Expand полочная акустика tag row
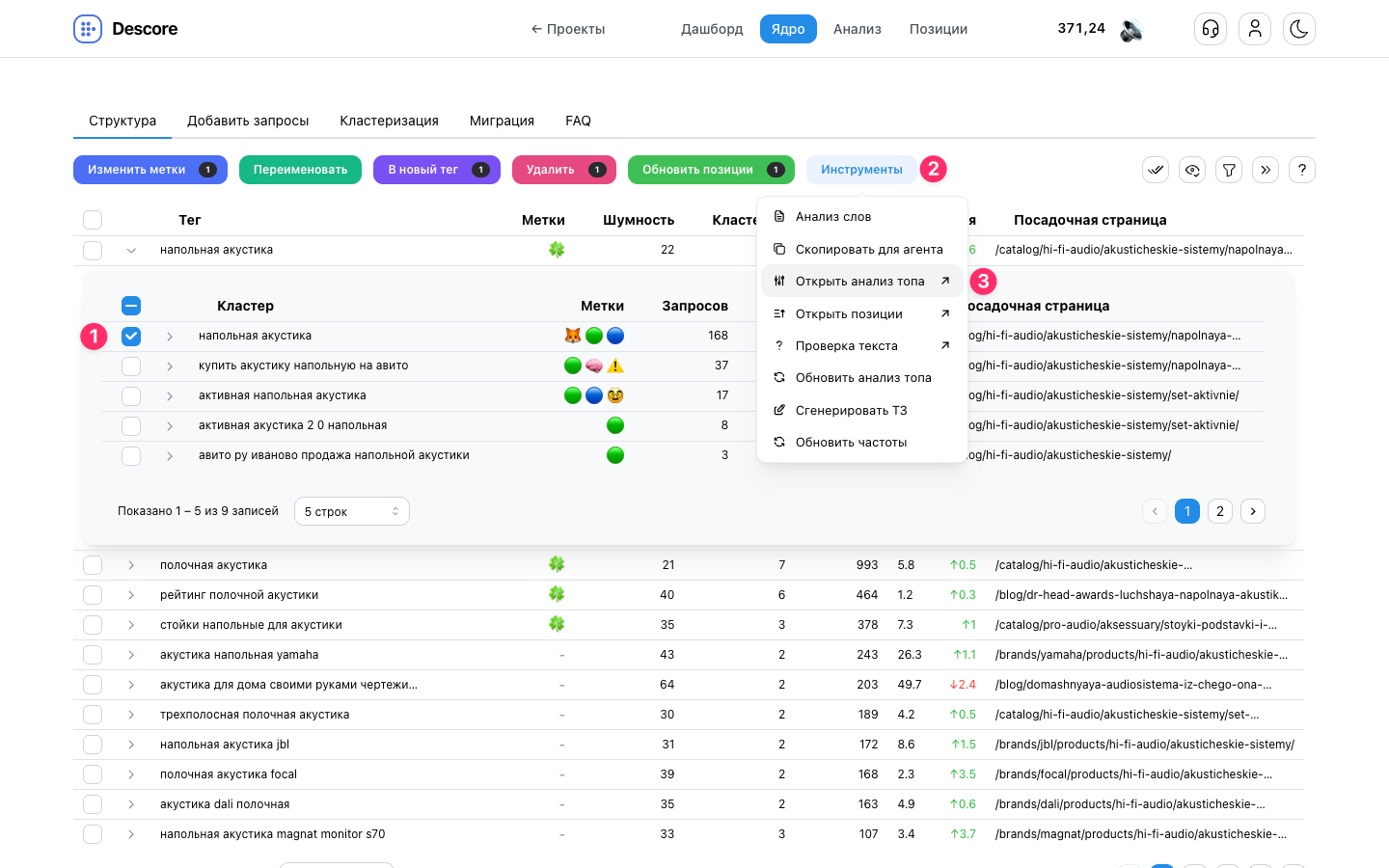 click(131, 565)
